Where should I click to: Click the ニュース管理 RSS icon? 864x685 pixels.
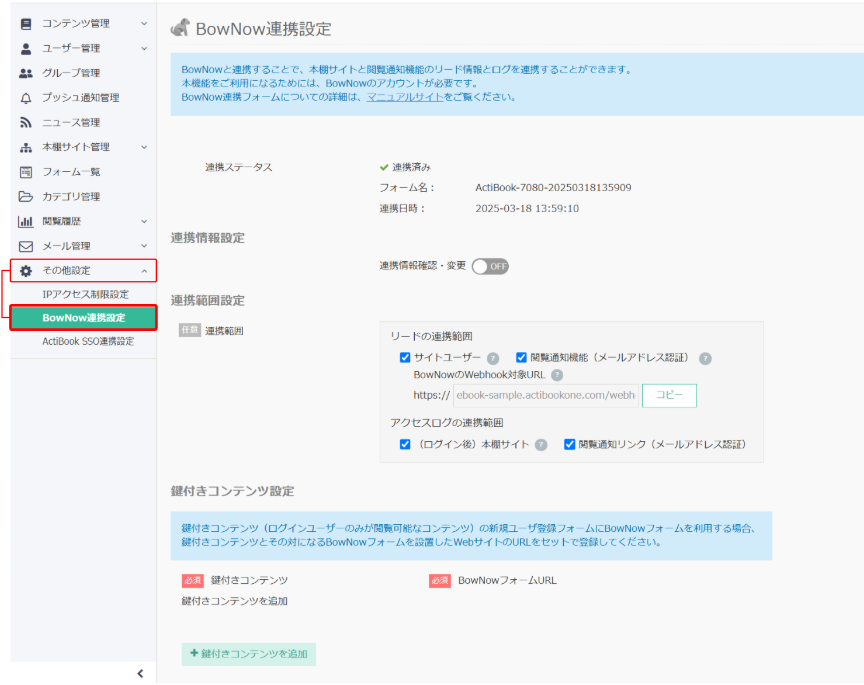tap(26, 122)
